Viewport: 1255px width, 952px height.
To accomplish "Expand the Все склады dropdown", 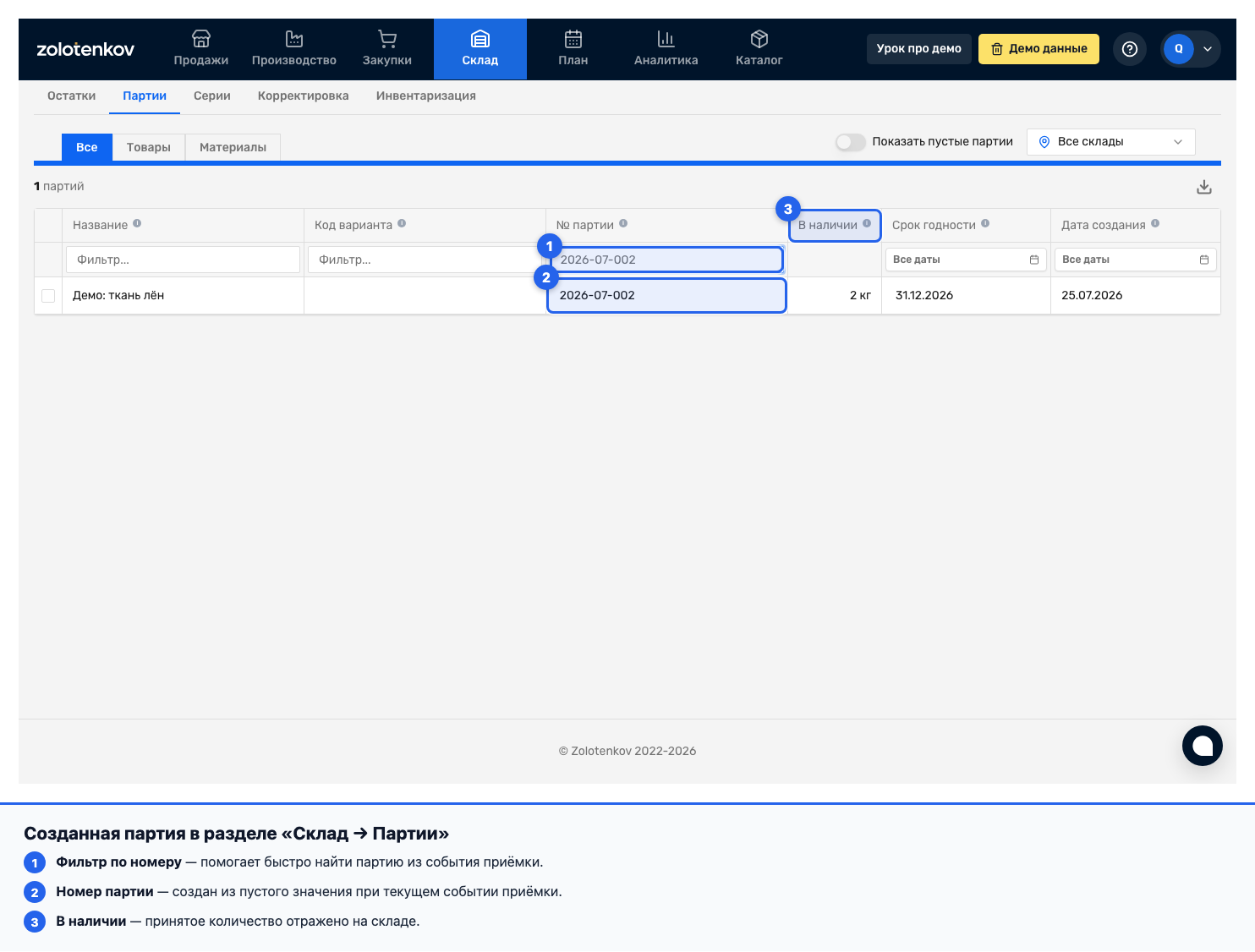I will [x=1111, y=142].
